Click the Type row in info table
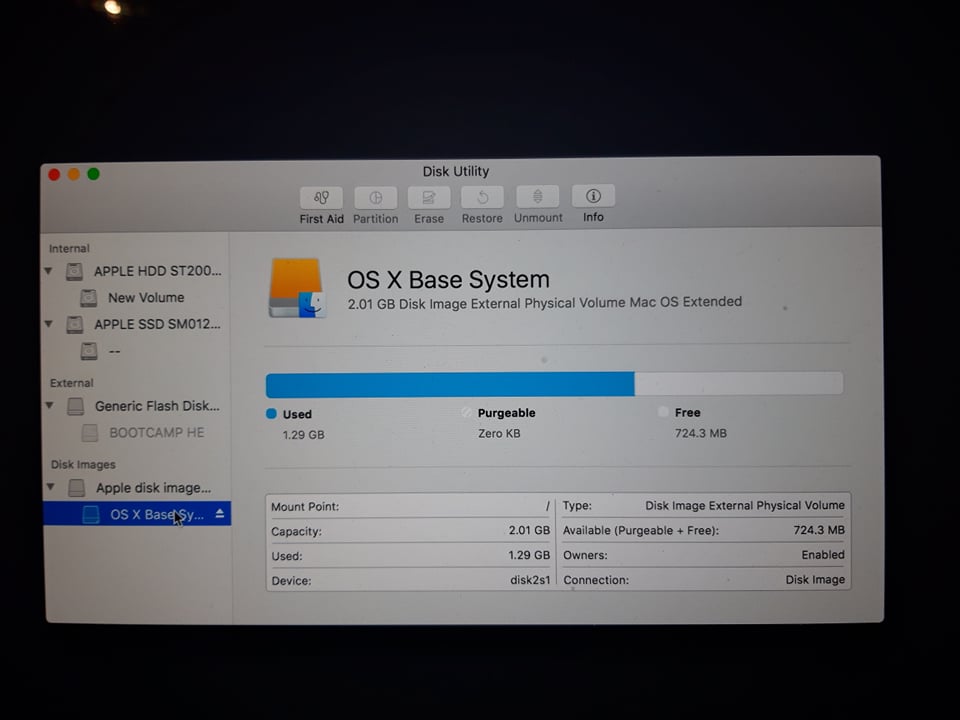This screenshot has width=960, height=720. (x=703, y=505)
